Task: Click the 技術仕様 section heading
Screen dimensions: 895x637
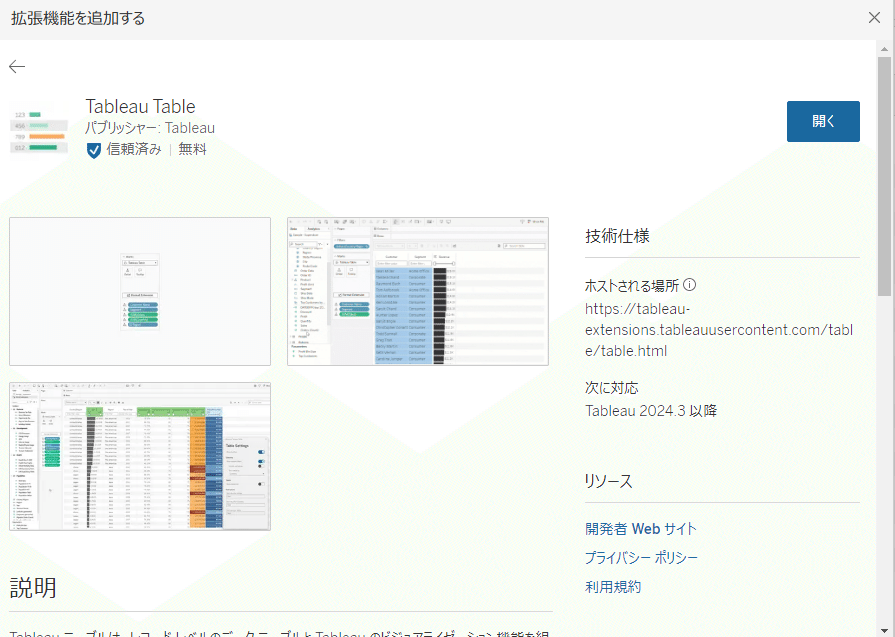Action: pos(617,236)
